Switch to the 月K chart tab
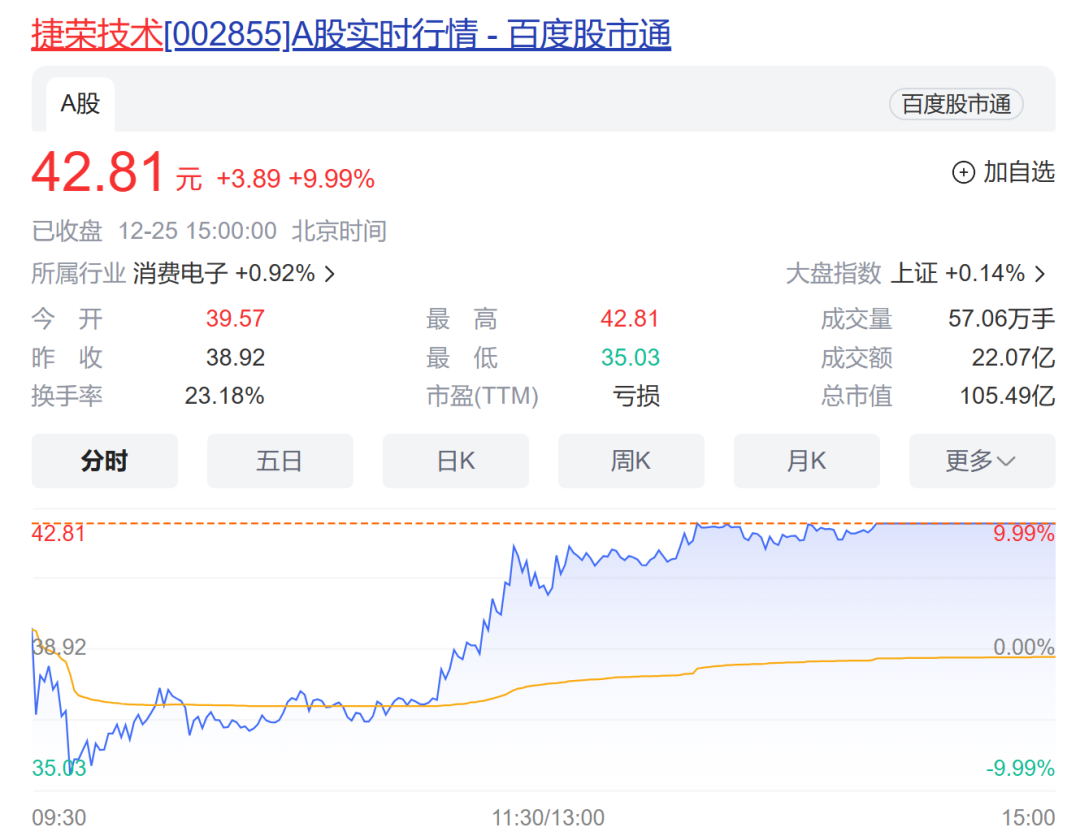The width and height of the screenshot is (1080, 836). click(x=807, y=461)
